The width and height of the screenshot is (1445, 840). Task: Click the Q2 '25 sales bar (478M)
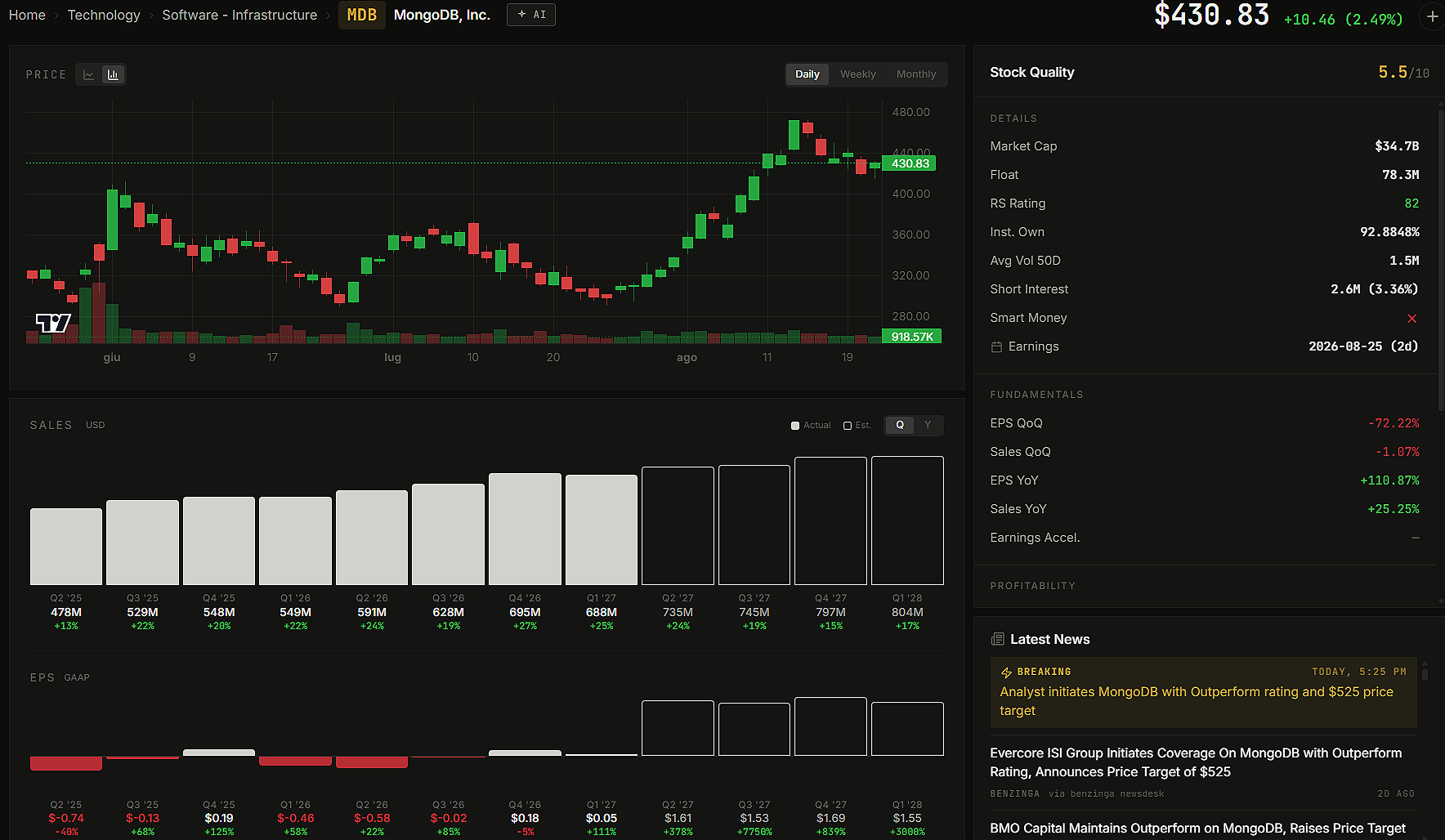click(x=66, y=547)
